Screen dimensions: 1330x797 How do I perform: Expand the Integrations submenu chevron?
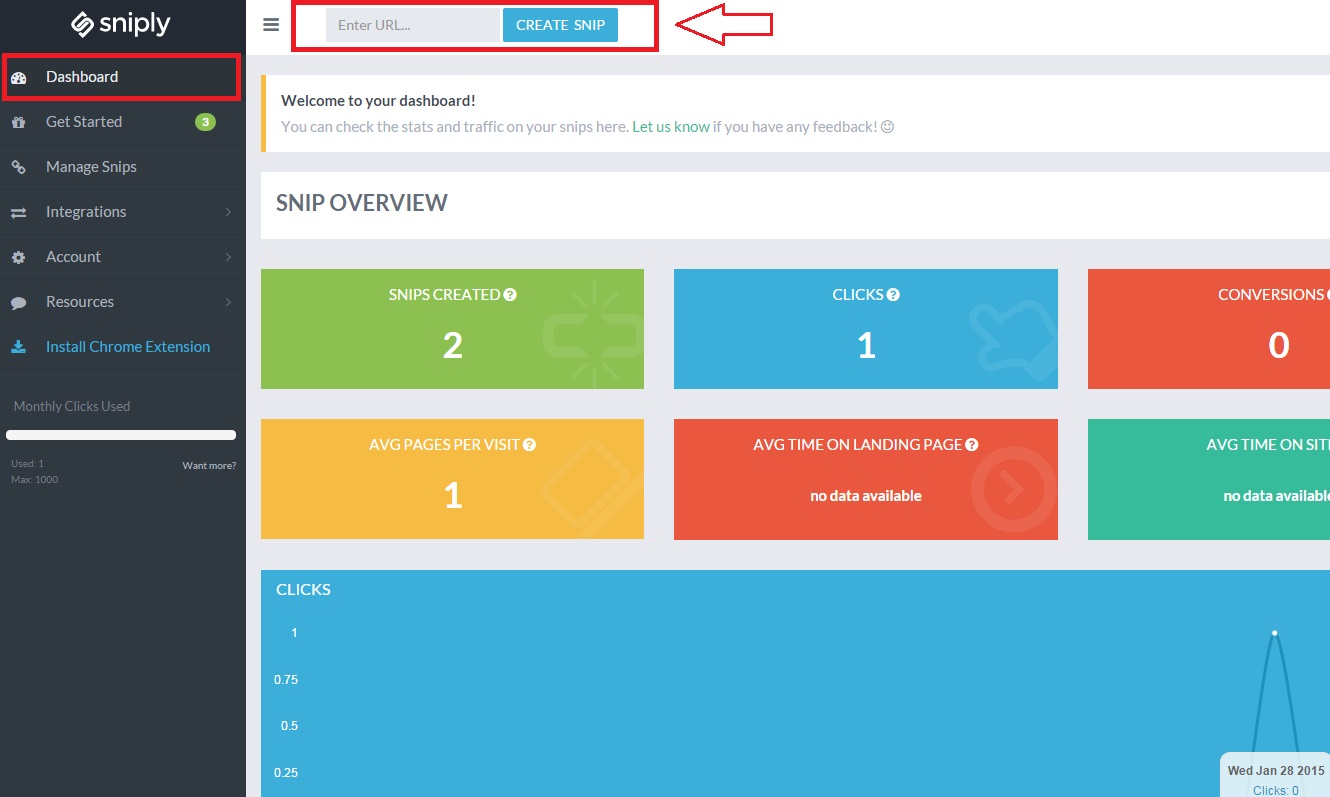click(x=228, y=212)
